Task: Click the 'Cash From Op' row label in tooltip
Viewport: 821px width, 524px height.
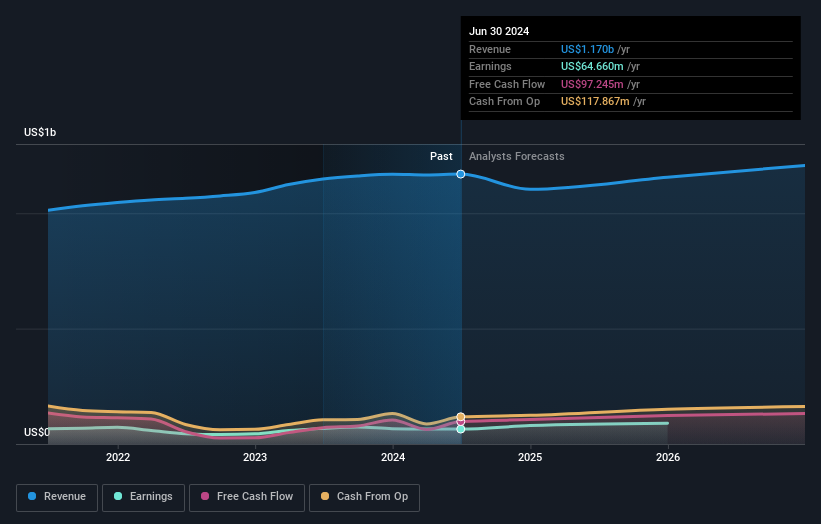Action: 504,102
